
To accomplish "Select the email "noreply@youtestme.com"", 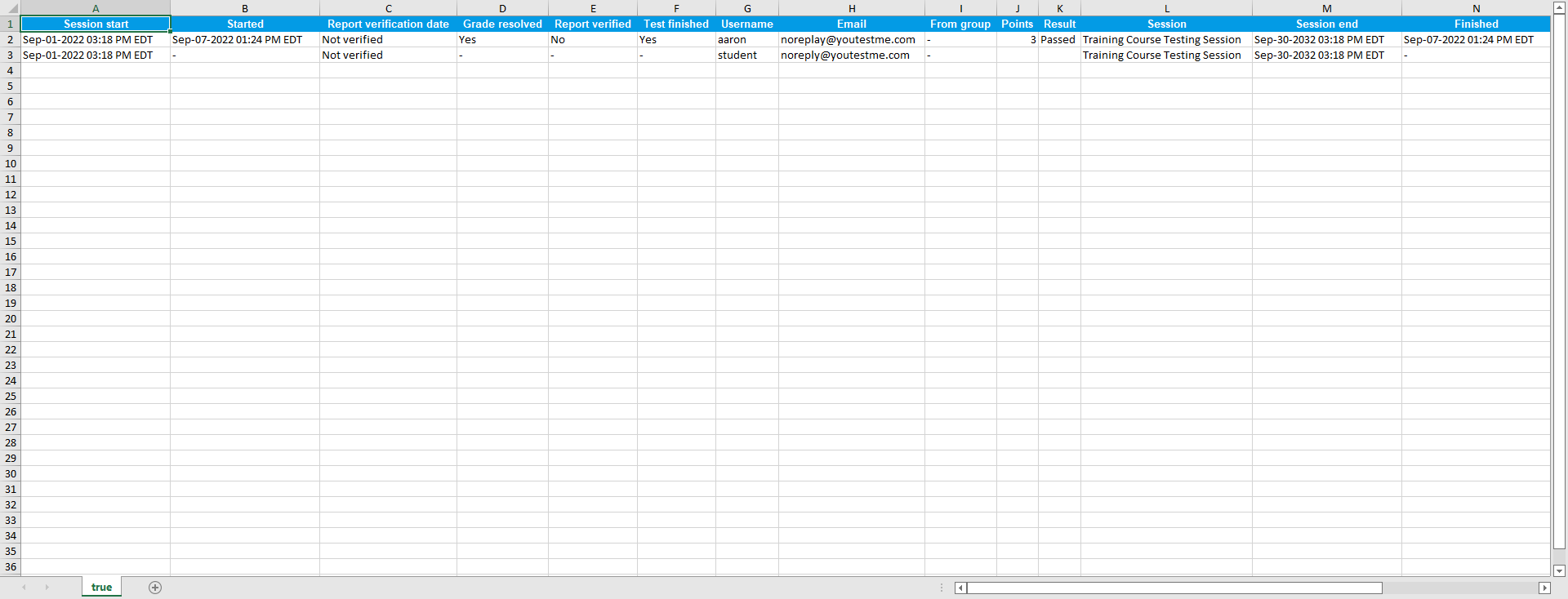I will pos(852,55).
